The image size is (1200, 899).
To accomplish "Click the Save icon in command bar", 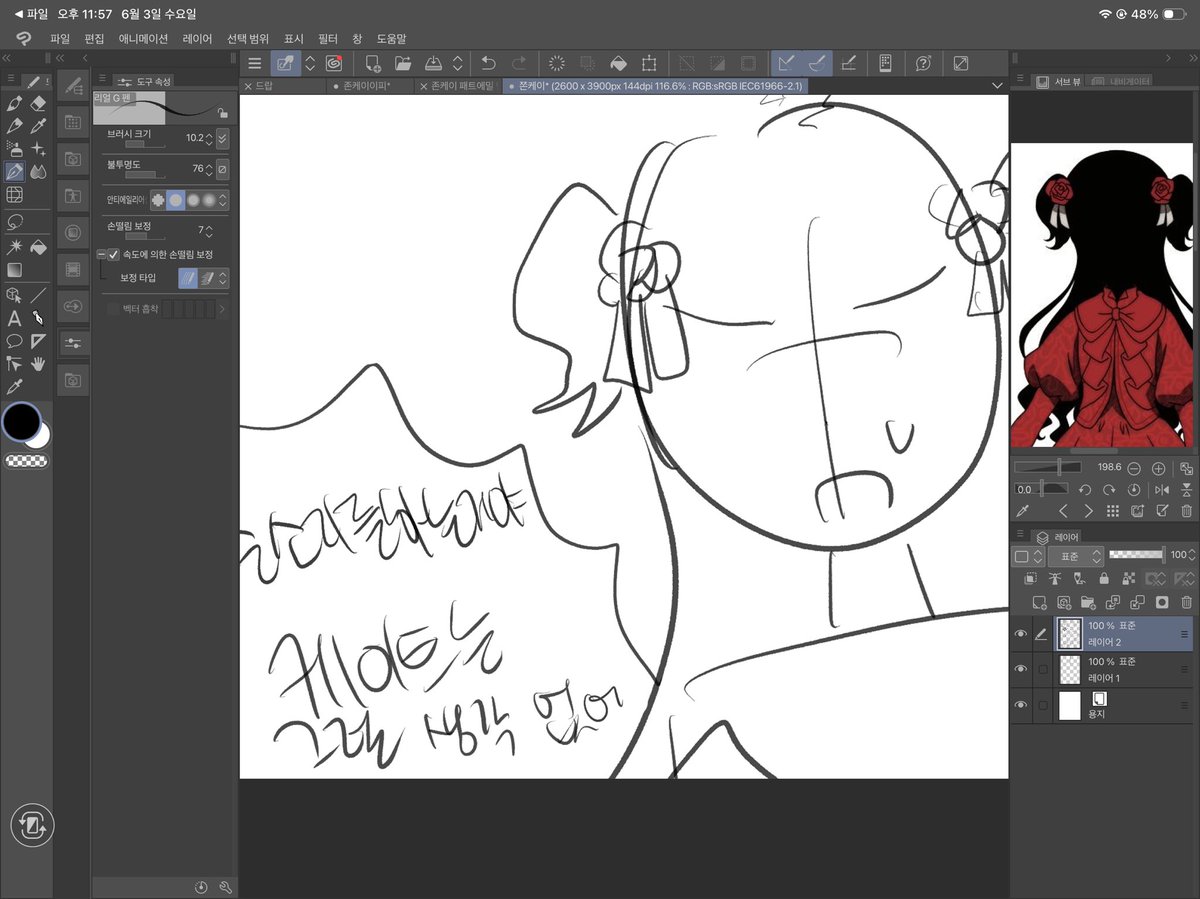I will click(x=433, y=63).
